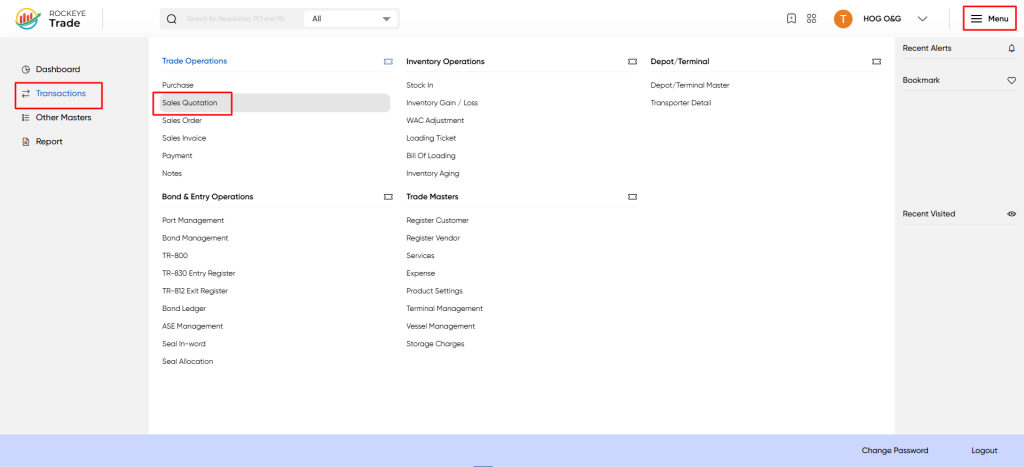This screenshot has height=467, width=1024.
Task: Open Bond Ledger
Action: point(184,309)
